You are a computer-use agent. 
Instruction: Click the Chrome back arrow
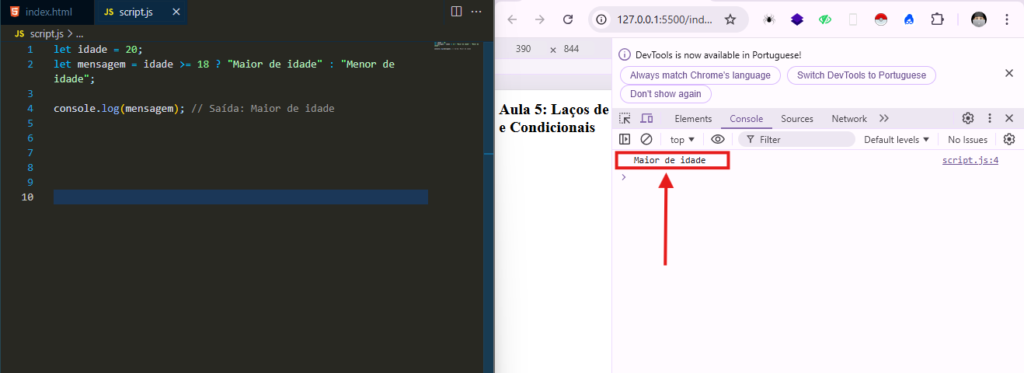[512, 20]
